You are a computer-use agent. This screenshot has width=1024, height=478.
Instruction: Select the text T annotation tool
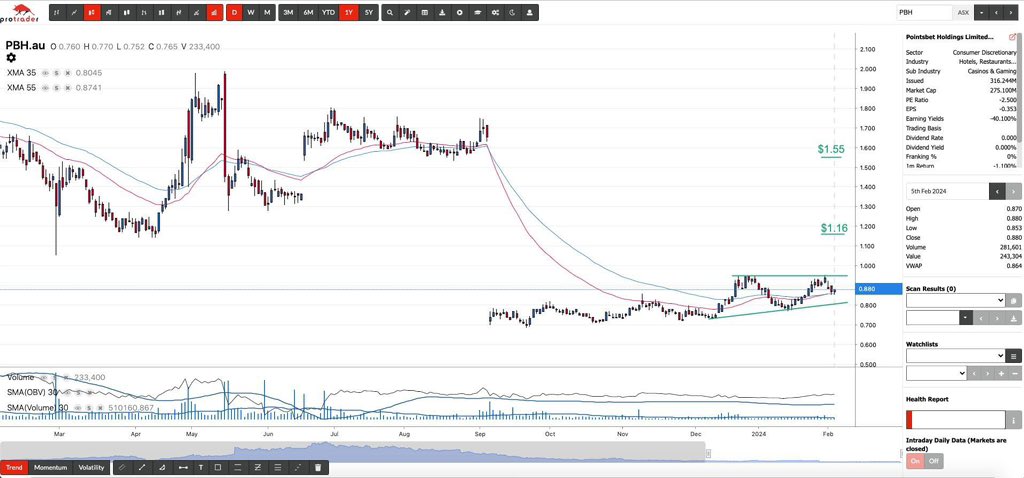tap(201, 468)
